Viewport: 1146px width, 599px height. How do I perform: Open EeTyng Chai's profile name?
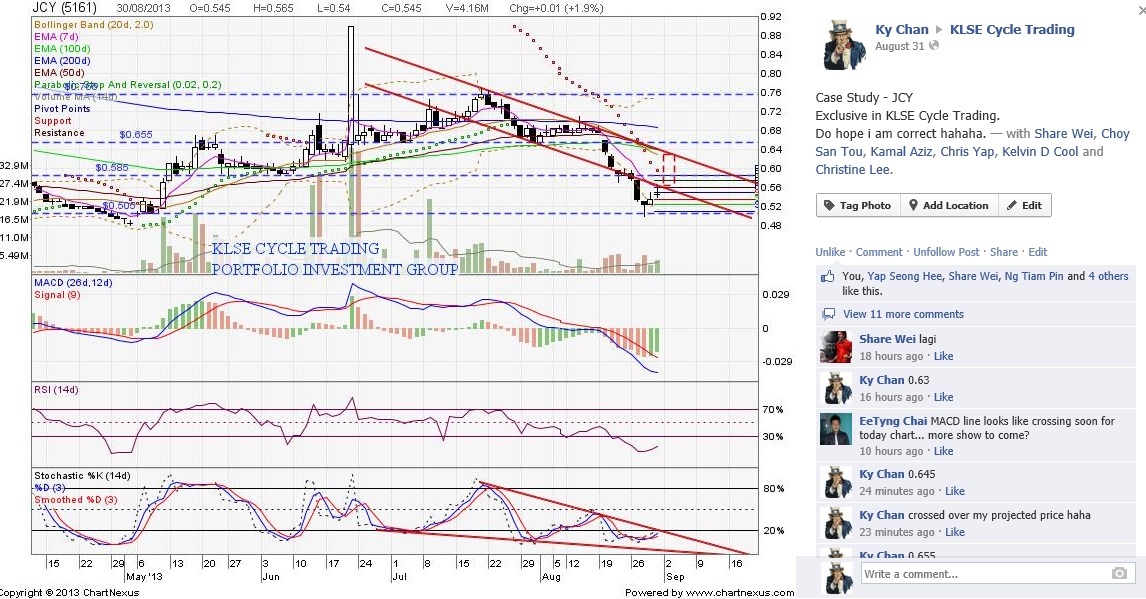(x=893, y=421)
